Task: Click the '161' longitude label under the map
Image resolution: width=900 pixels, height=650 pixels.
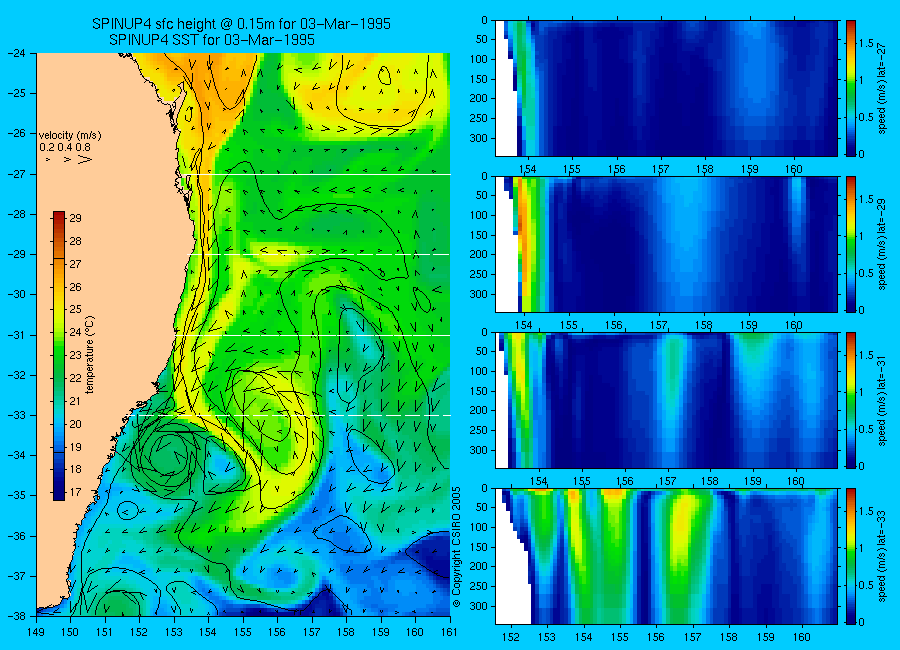Action: coord(449,632)
